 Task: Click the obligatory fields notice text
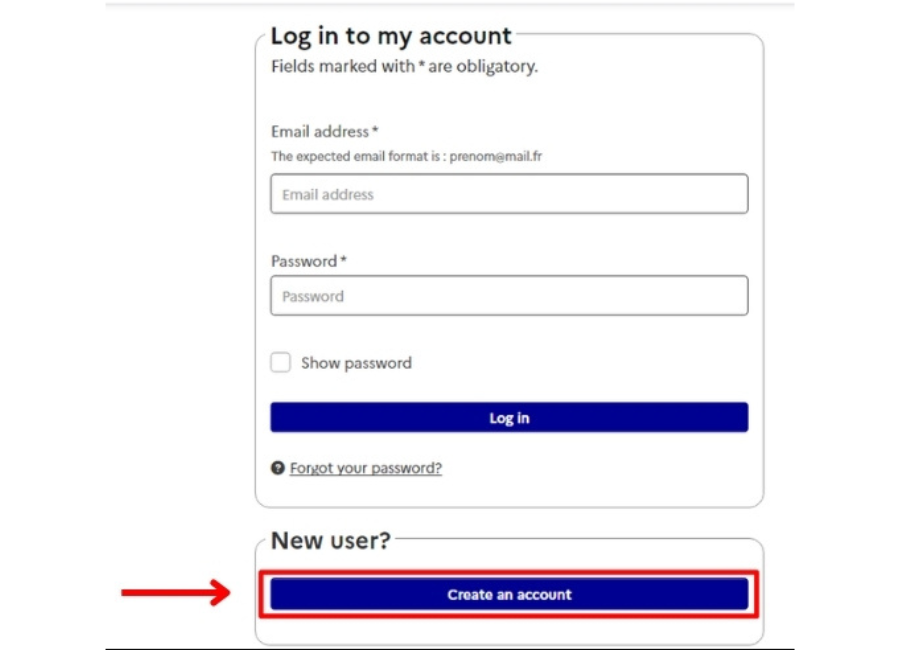405,67
